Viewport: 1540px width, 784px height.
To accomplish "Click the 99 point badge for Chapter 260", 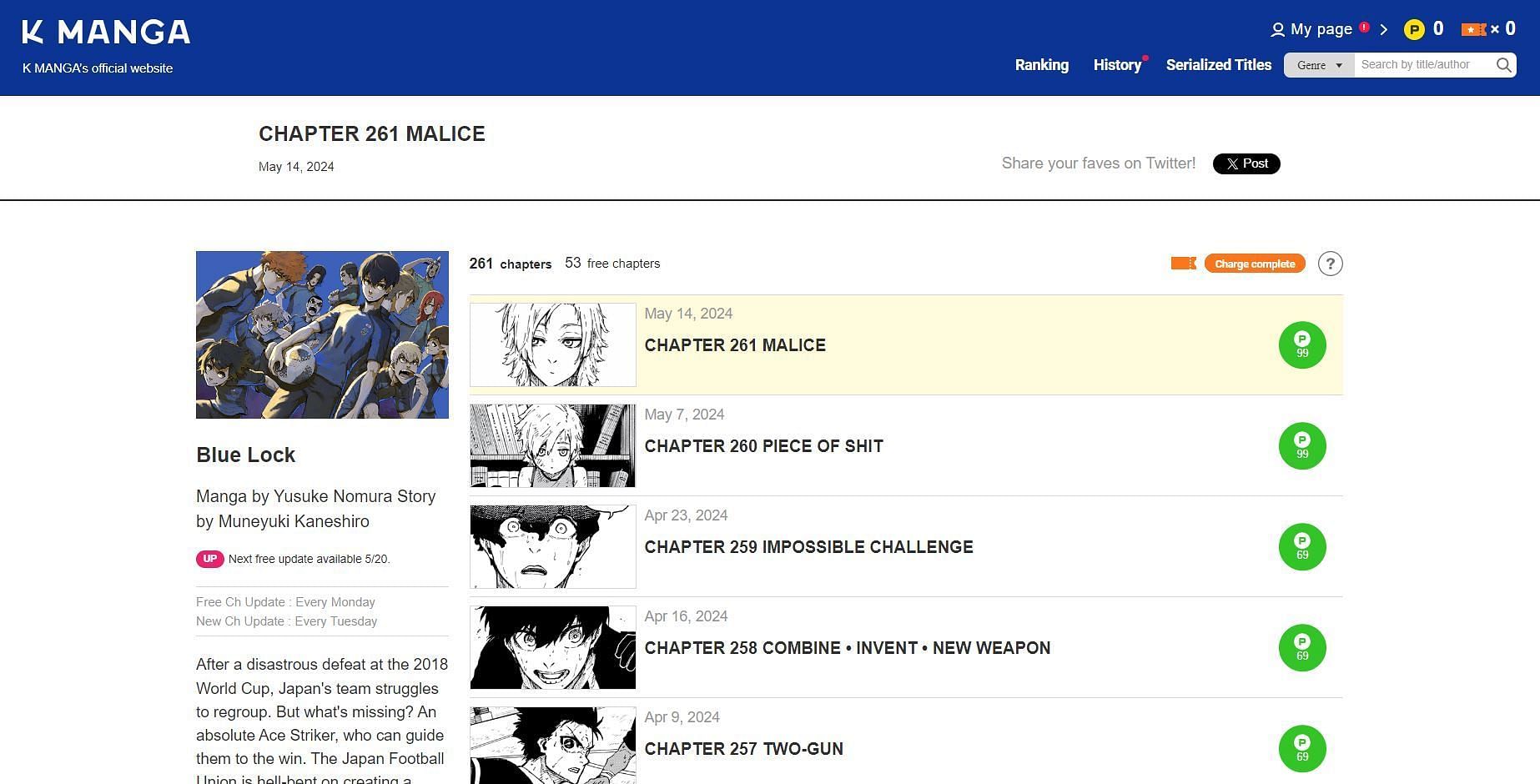I will (x=1302, y=446).
